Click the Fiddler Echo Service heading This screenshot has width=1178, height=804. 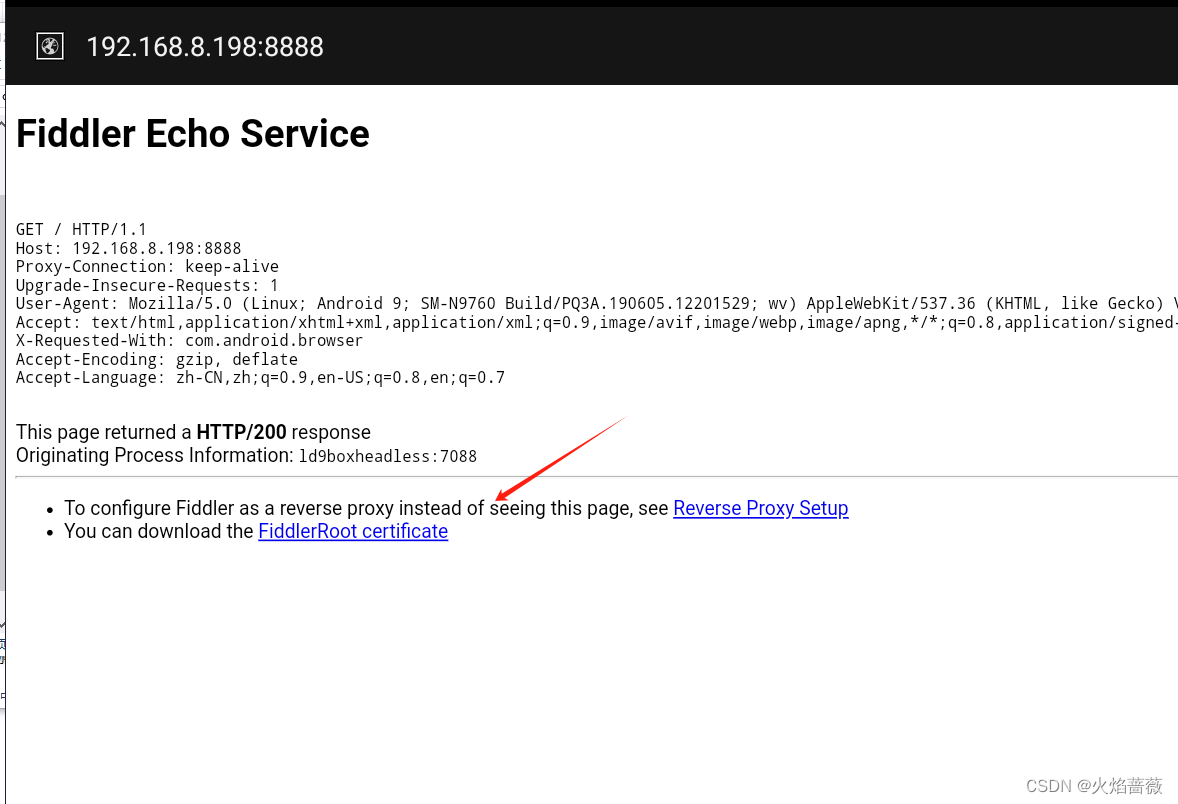point(193,134)
